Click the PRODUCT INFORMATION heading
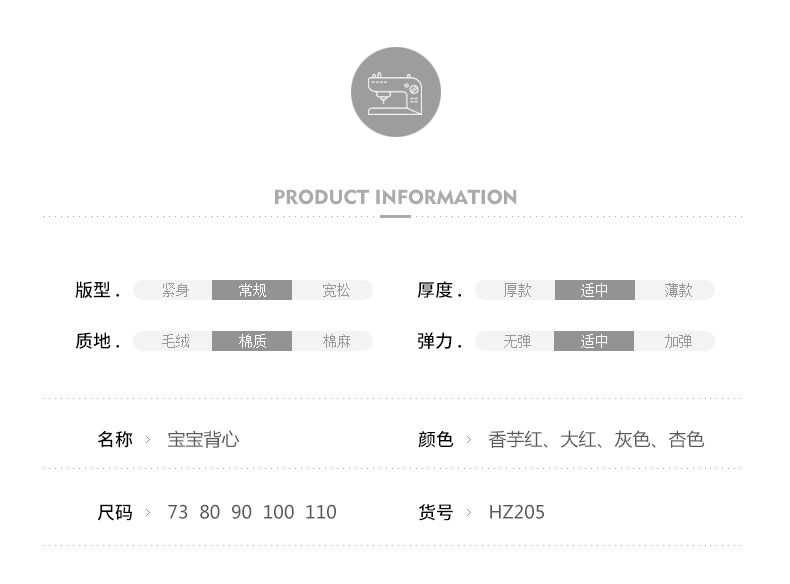The height and width of the screenshot is (584, 790). point(395,197)
